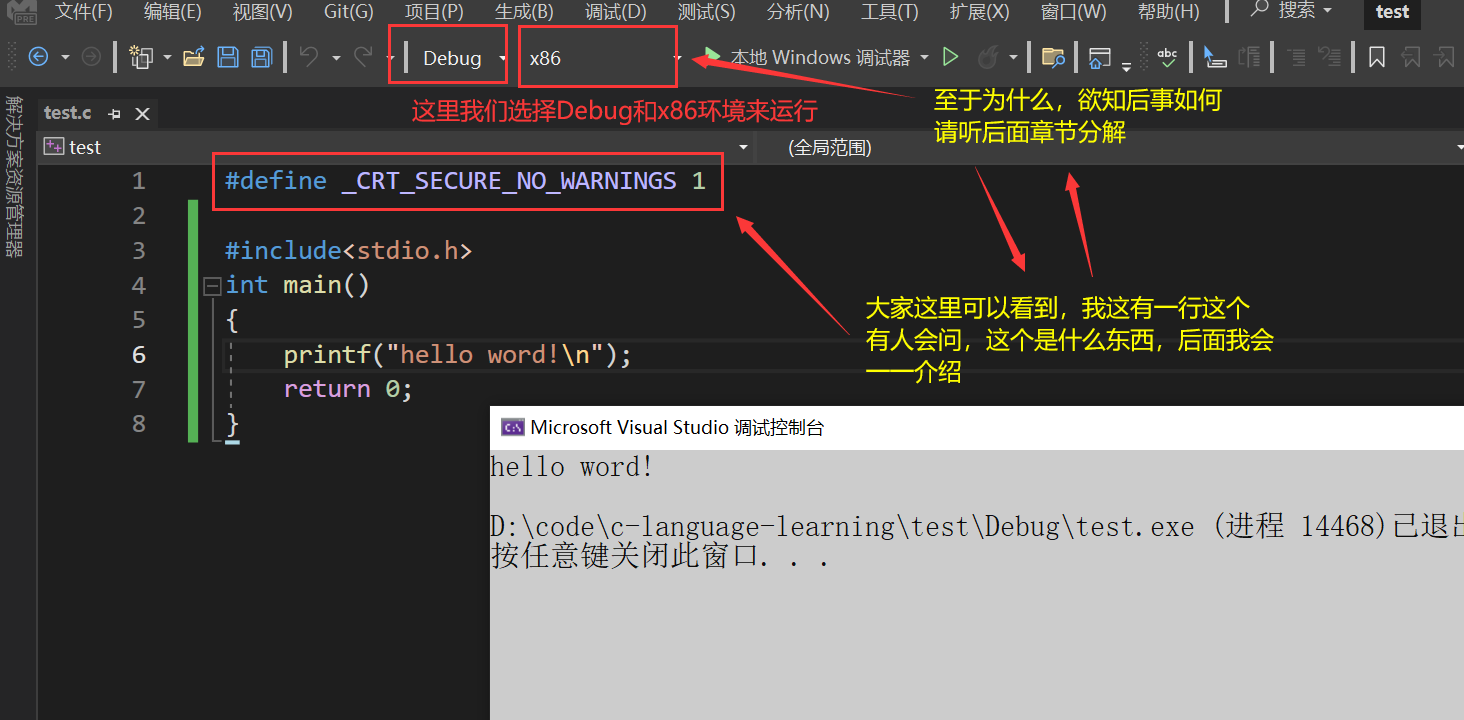
Task: Click the Microsoft Visual Studio 调试控制台 title
Action: [x=677, y=427]
